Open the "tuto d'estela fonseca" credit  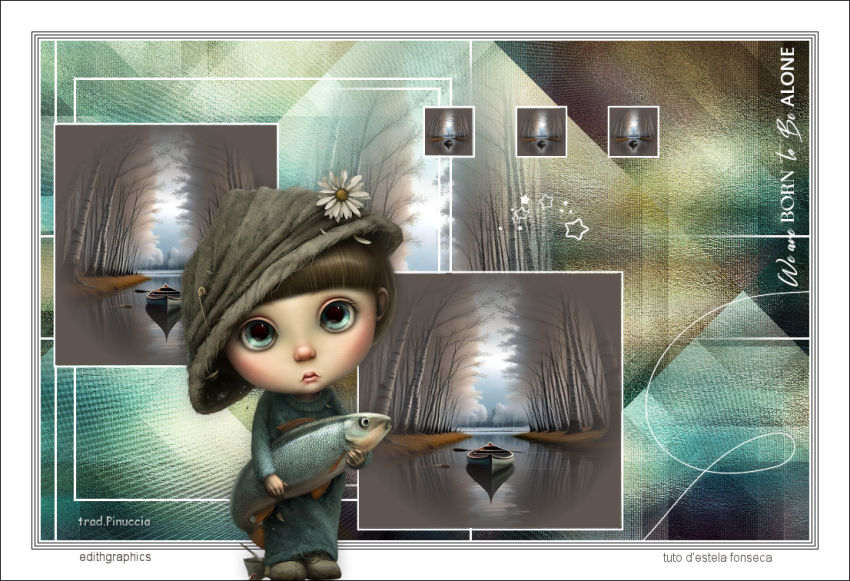717,558
